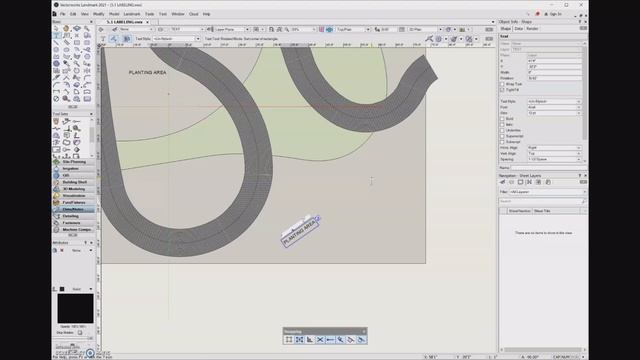Open Vertical Align dropdown
The width and height of the screenshot is (640, 360).
coord(554,153)
